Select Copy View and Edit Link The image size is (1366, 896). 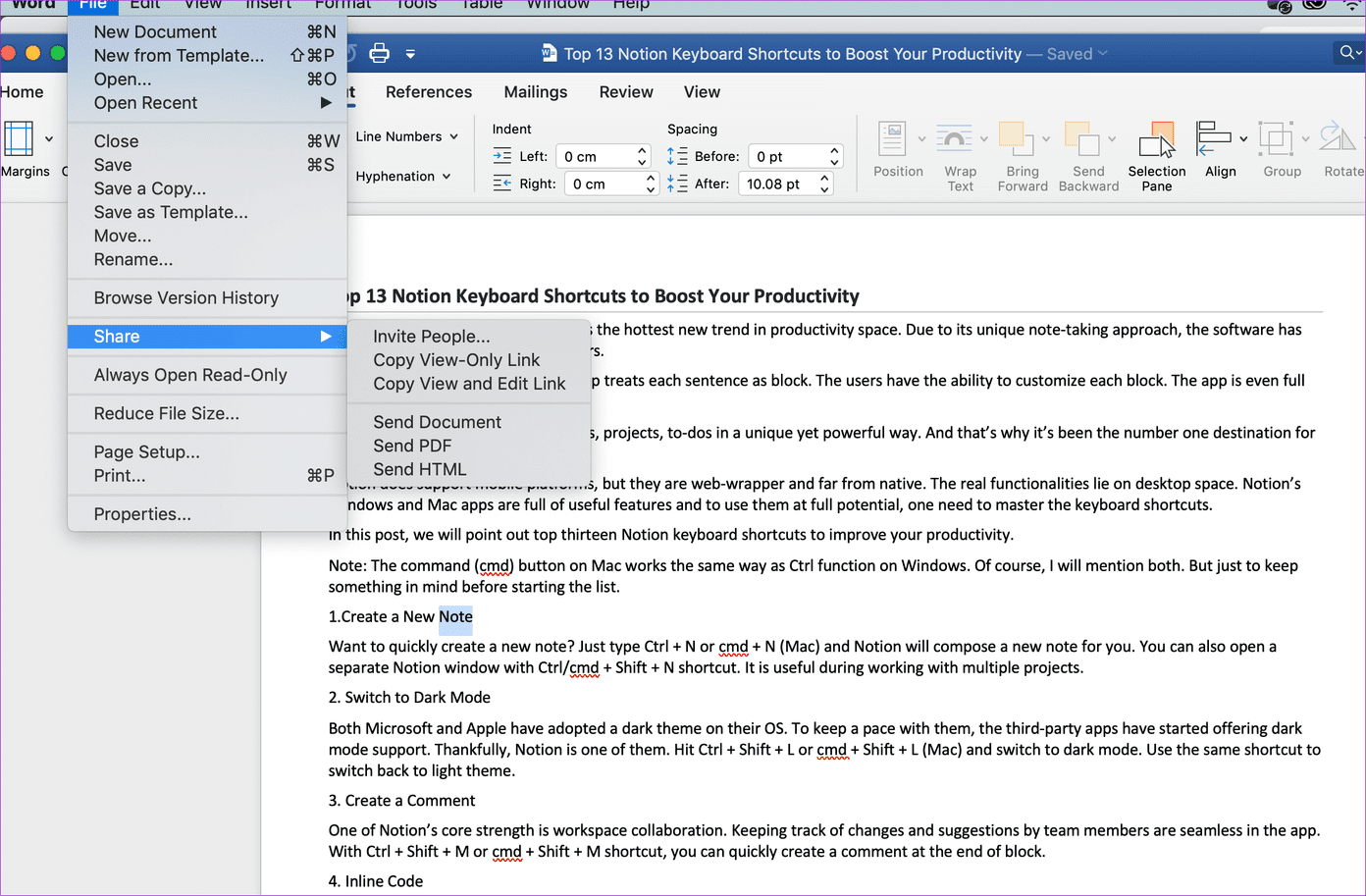(x=469, y=384)
